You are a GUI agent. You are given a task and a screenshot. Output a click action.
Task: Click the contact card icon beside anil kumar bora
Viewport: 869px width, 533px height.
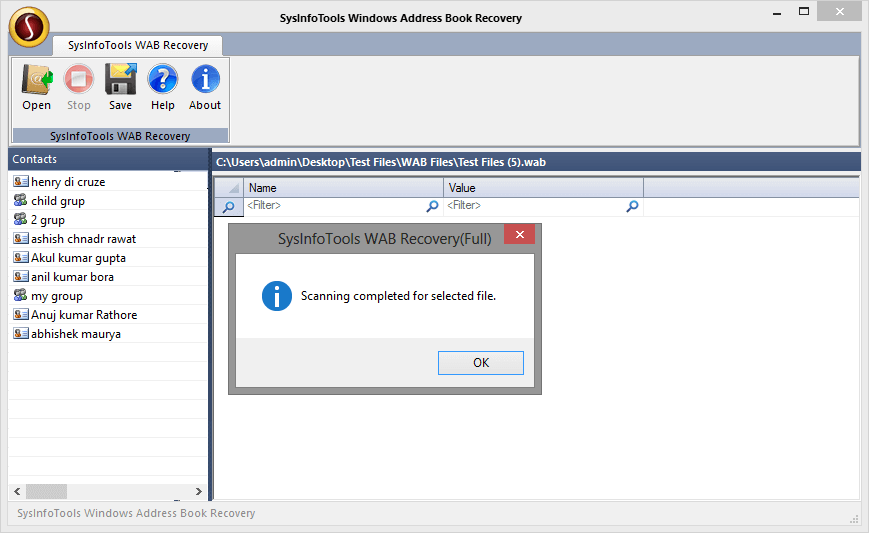click(x=21, y=276)
